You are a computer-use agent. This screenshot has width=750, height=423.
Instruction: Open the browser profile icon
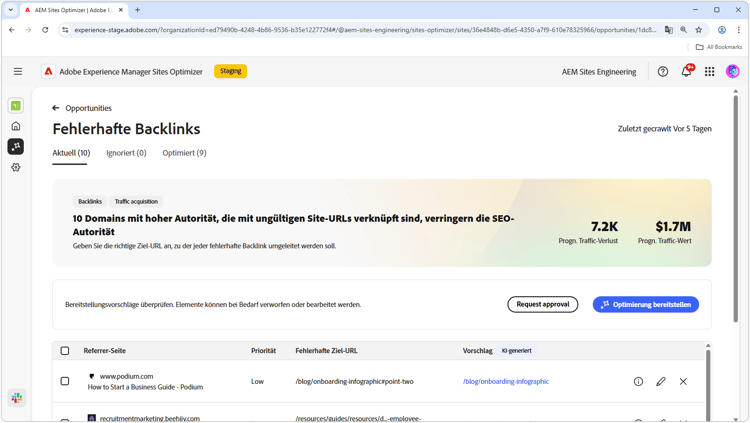click(x=722, y=30)
